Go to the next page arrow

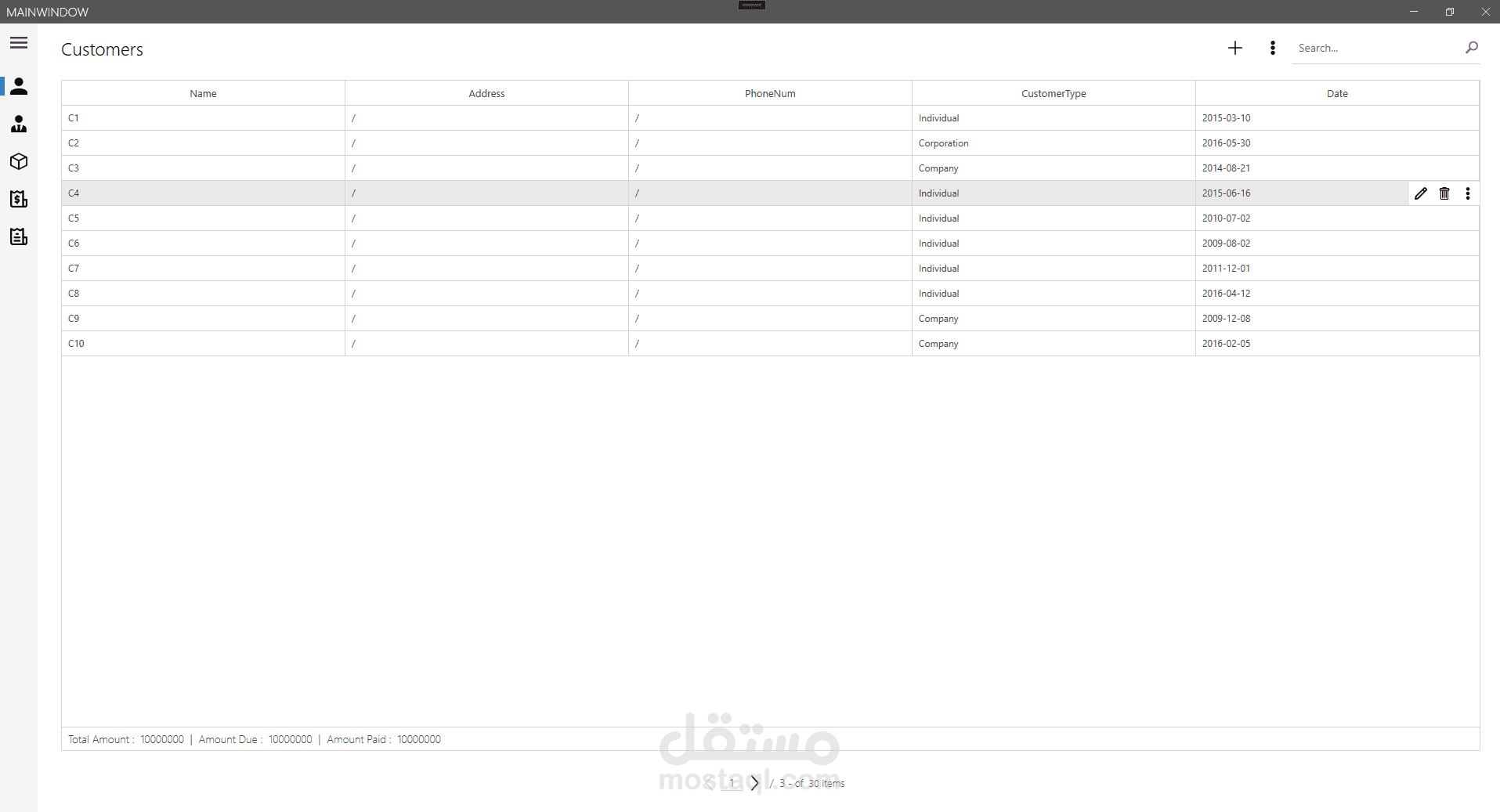(x=754, y=783)
